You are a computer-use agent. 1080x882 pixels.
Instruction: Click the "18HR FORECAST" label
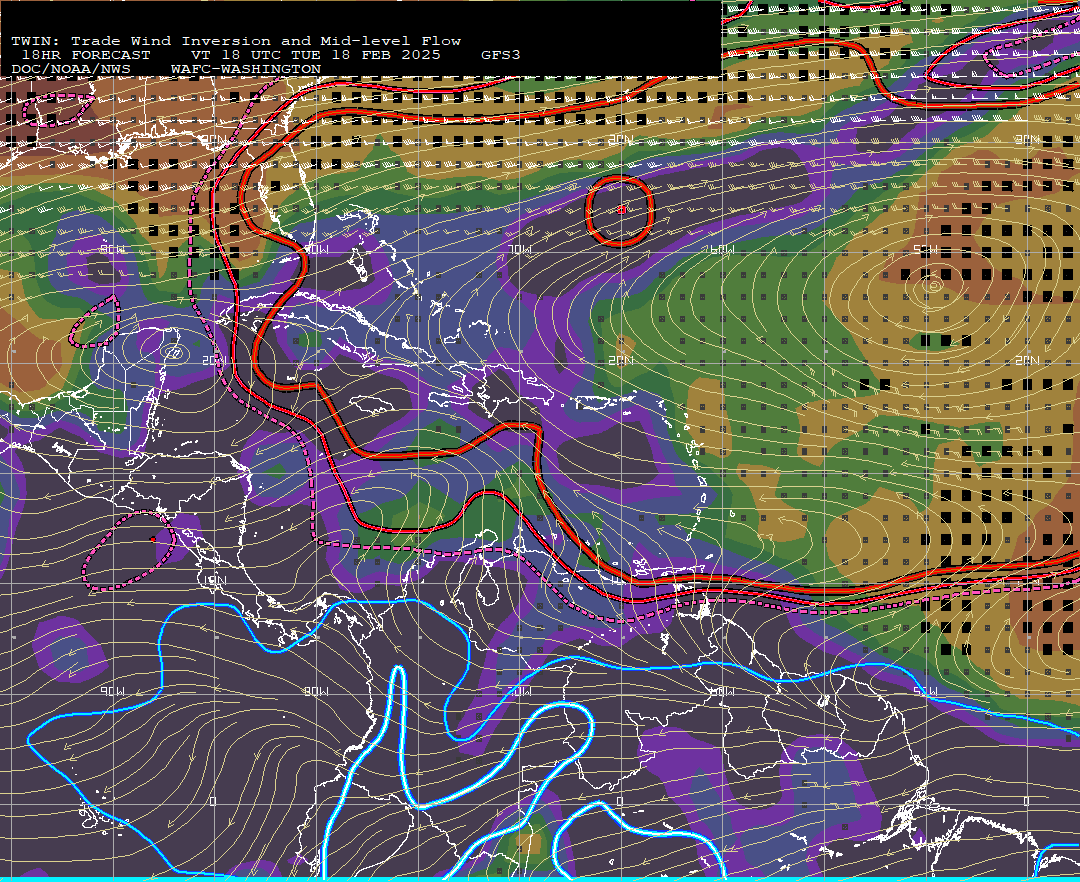tap(86, 55)
